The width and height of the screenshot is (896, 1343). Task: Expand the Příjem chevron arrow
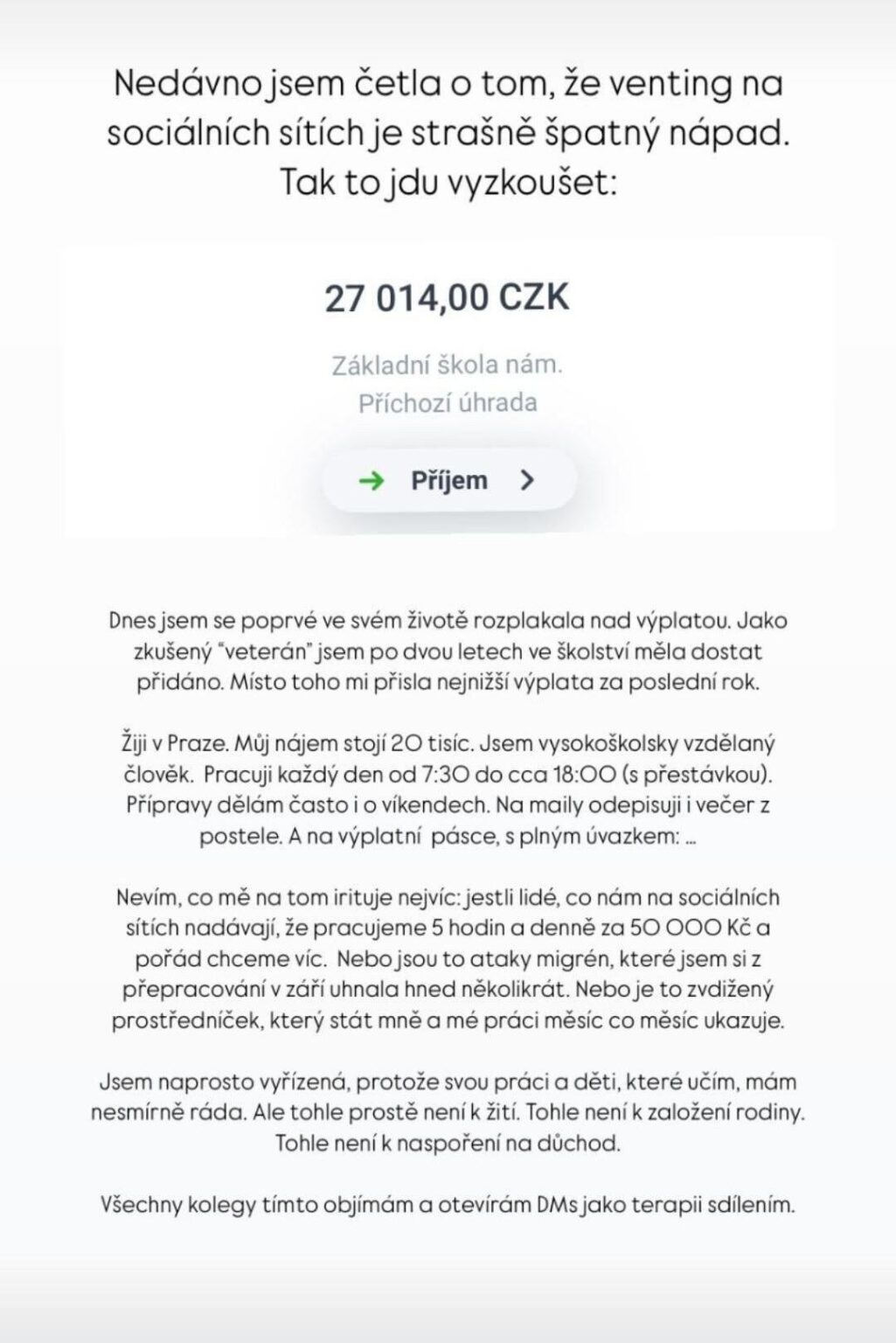point(527,480)
